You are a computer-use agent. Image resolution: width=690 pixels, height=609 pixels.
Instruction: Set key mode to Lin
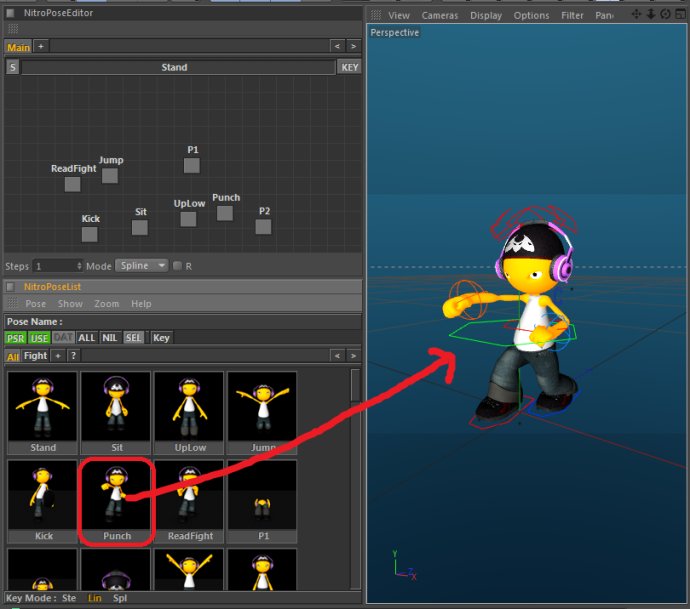pyautogui.click(x=95, y=598)
